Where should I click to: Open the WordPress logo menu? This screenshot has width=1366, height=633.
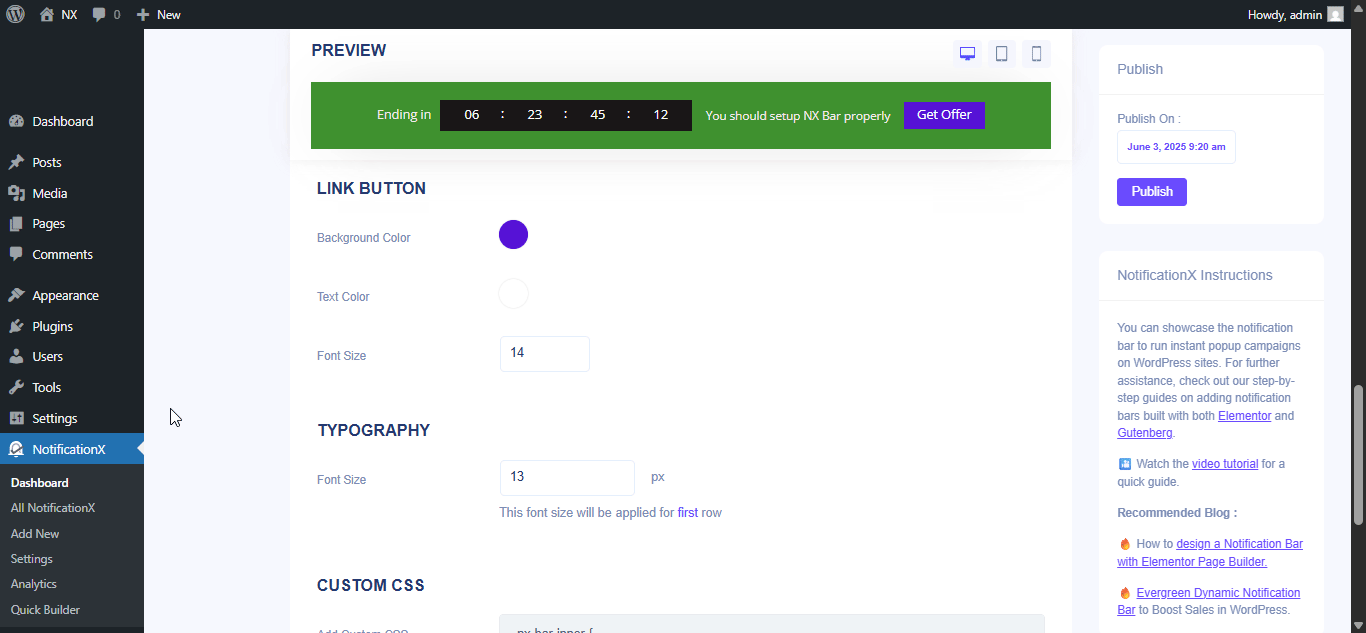tap(15, 14)
